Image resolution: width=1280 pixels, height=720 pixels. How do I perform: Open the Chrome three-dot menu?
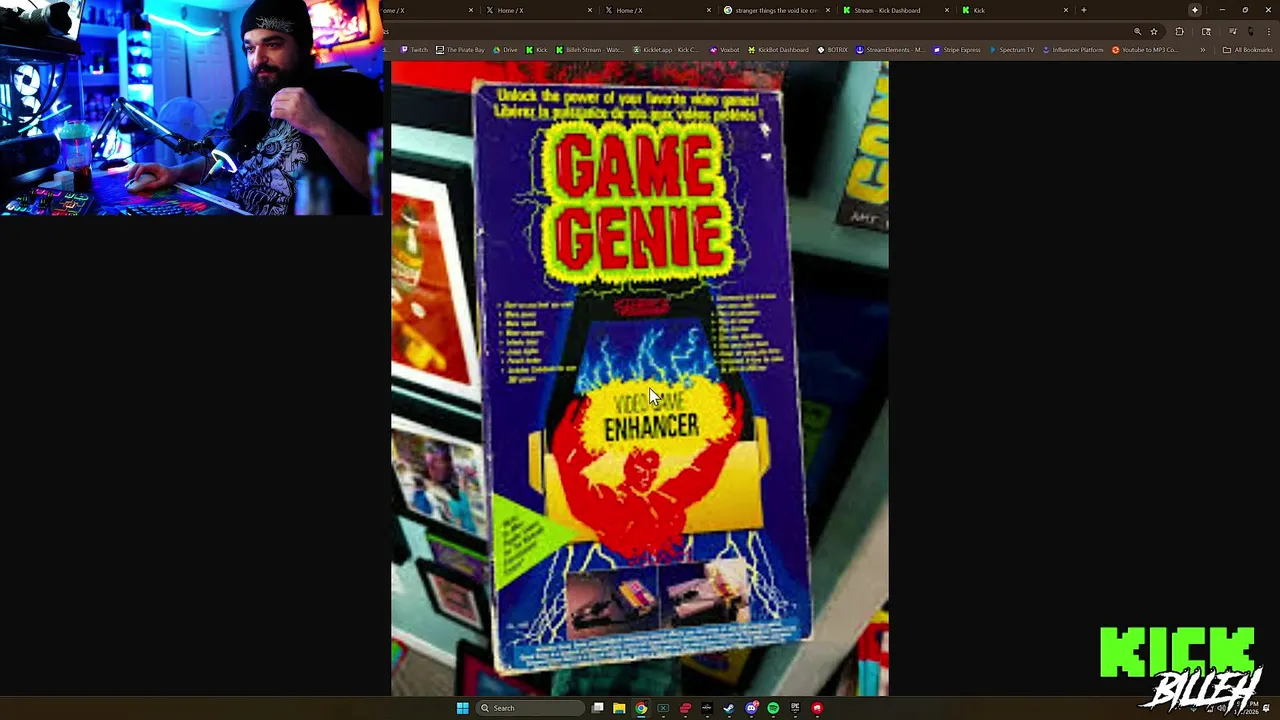pyautogui.click(x=1267, y=31)
